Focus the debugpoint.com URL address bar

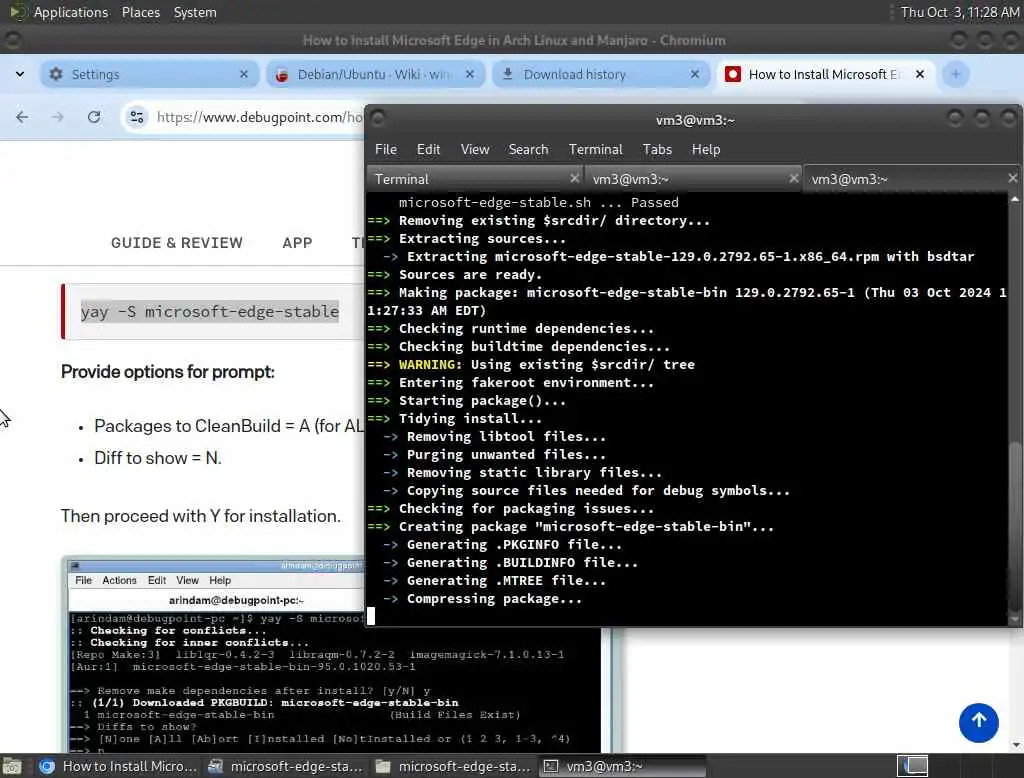pos(259,117)
